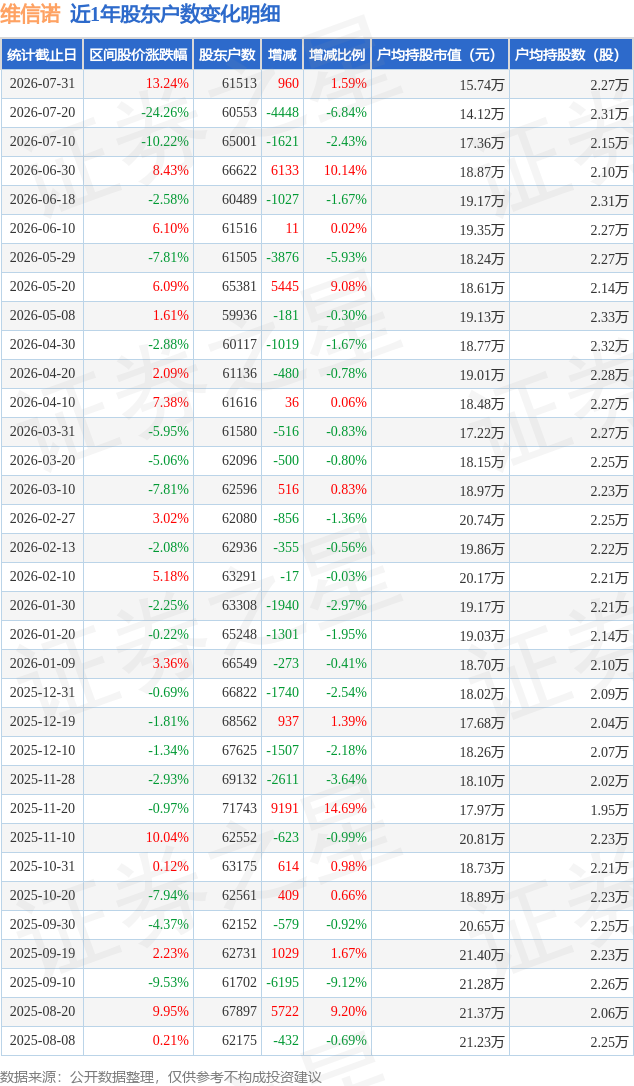Image resolution: width=634 pixels, height=1086 pixels.
Task: Select the 2026-01-09 date row
Action: (317, 664)
